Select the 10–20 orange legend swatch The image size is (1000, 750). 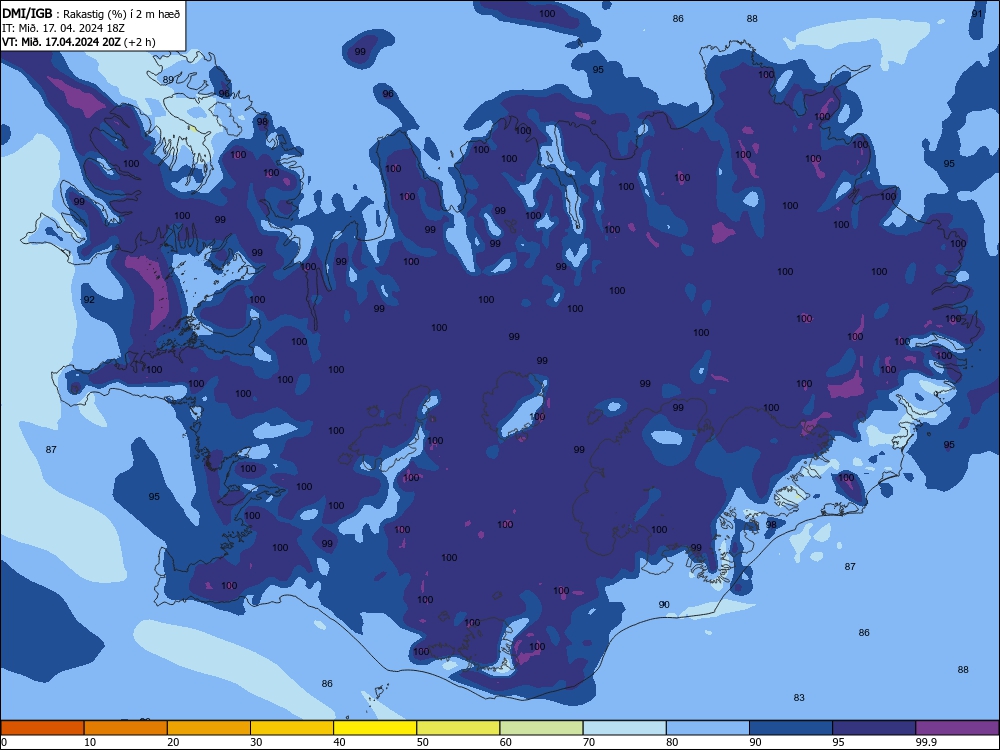(126, 728)
